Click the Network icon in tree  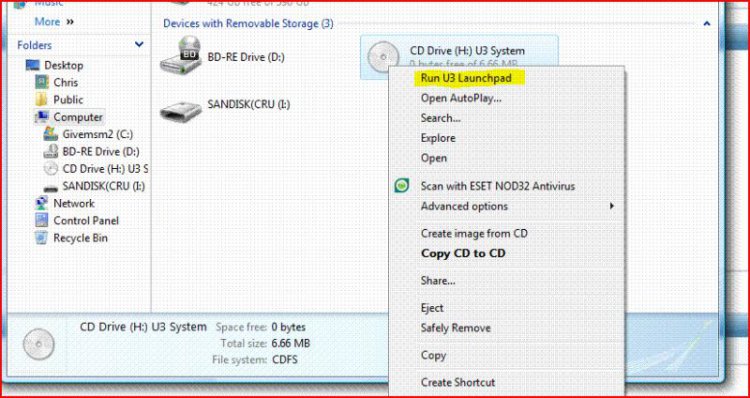[x=42, y=203]
